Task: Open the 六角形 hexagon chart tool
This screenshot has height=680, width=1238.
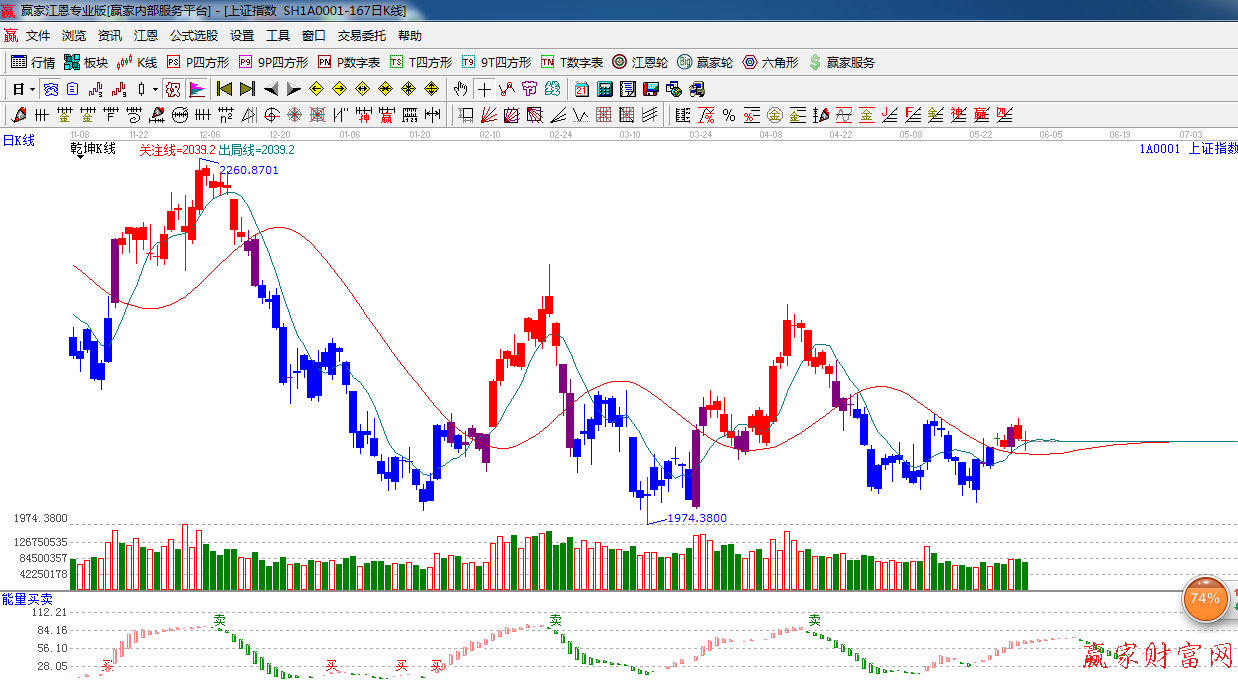Action: click(770, 62)
